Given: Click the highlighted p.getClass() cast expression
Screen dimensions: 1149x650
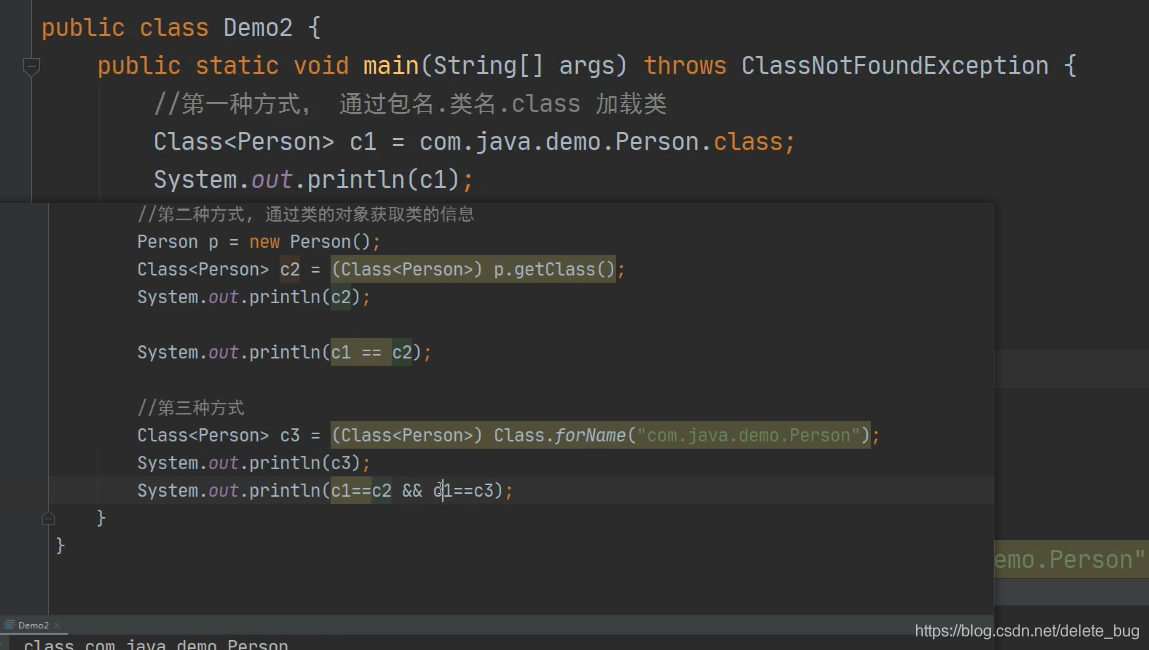Looking at the screenshot, I should (473, 270).
